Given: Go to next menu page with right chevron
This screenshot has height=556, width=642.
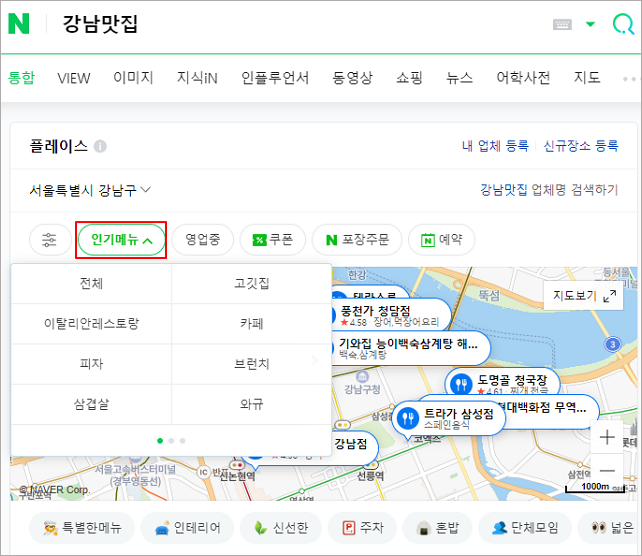Looking at the screenshot, I should 314,361.
